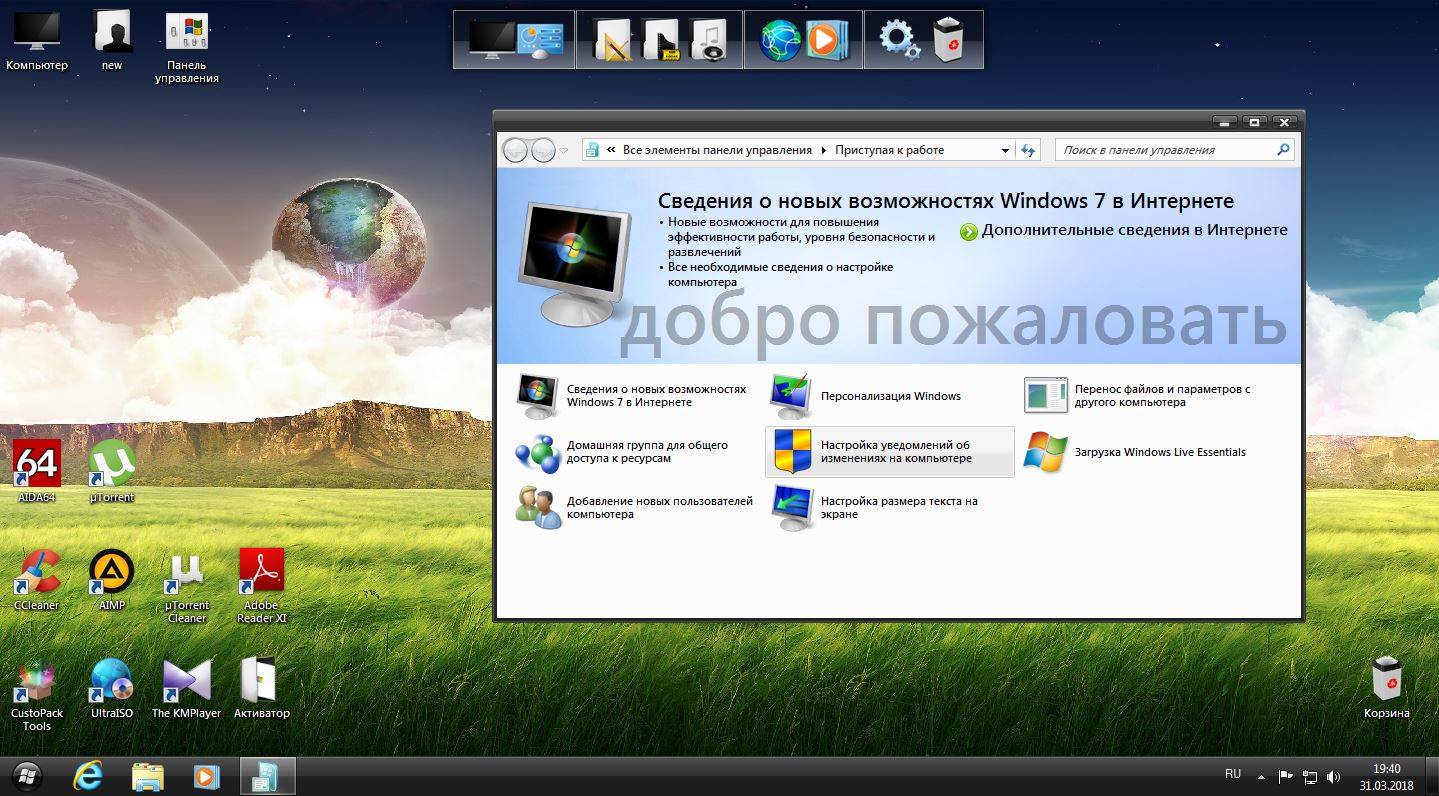Click the Загрузка Windows Live Essentials icon

1046,453
